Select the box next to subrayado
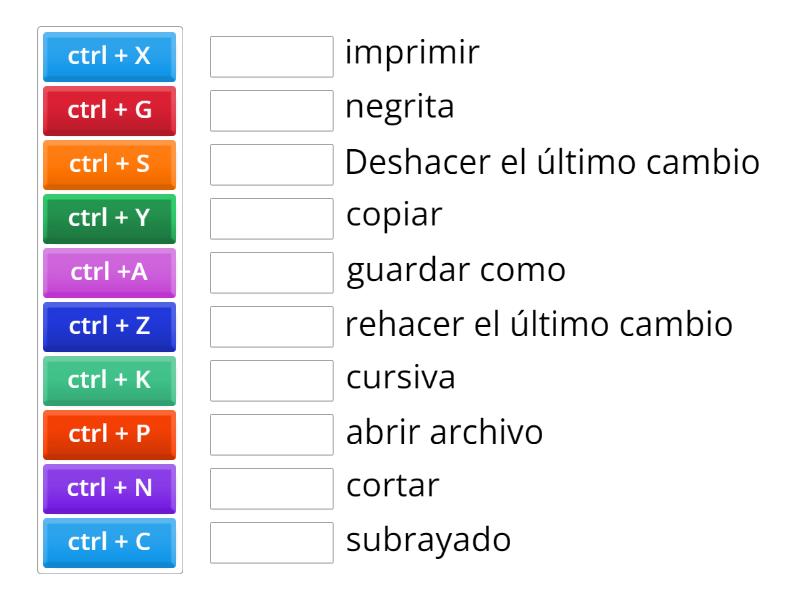Screen dimensions: 800x600 point(271,543)
